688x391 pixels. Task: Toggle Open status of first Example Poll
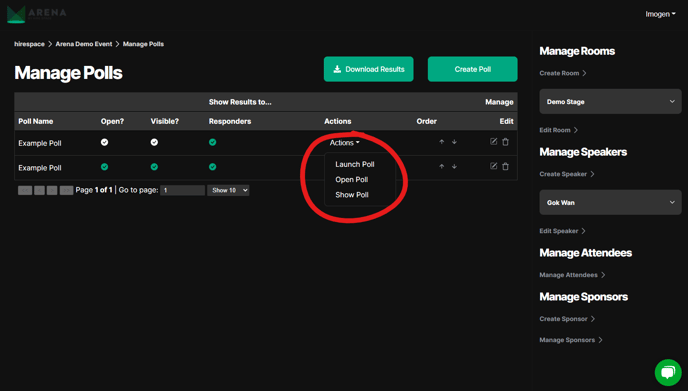104,142
